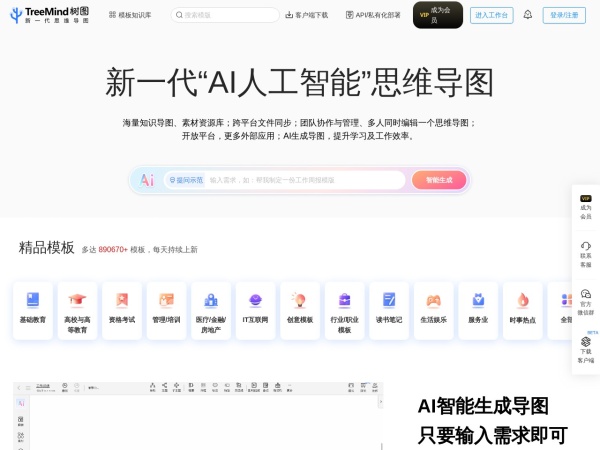Choose the IT互联网 category icon
Screen dimensions: 600x450
pyautogui.click(x=255, y=300)
